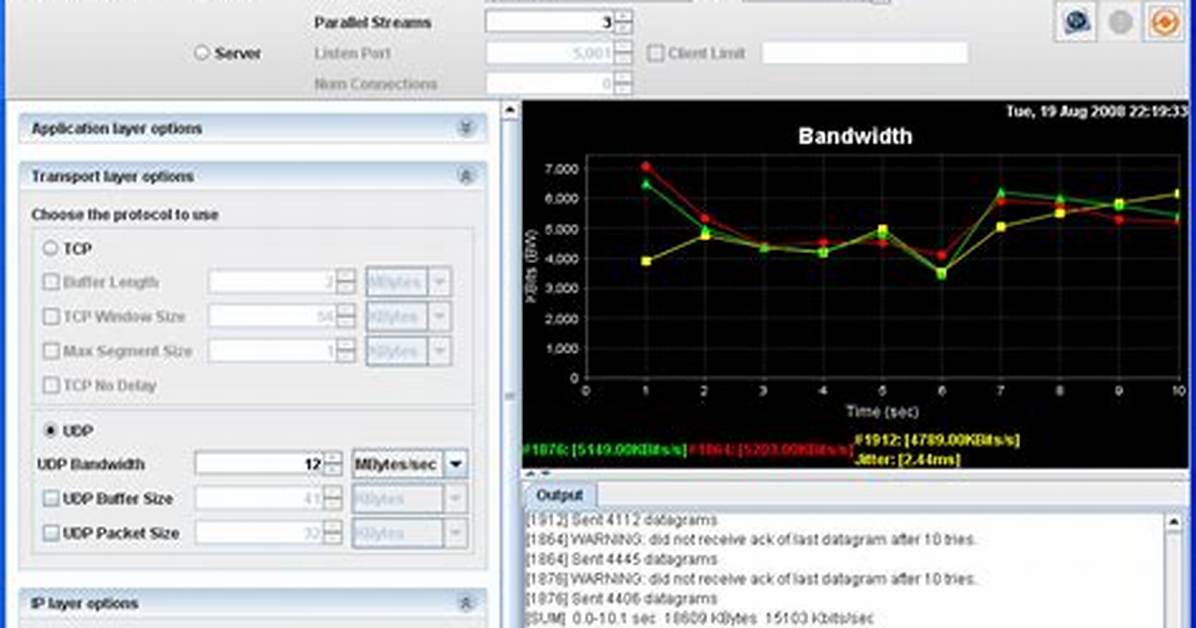Viewport: 1196px width, 628px height.
Task: Click the red #1864 stream legend label
Action: click(770, 449)
